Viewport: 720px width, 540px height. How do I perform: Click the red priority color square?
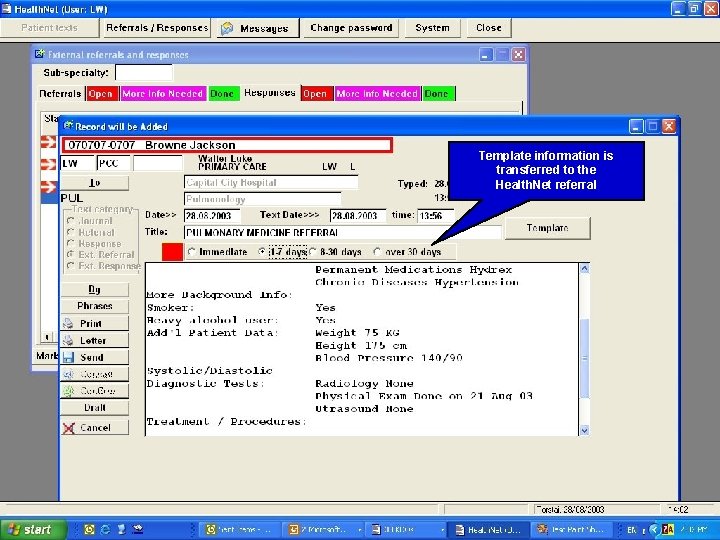pyautogui.click(x=173, y=252)
